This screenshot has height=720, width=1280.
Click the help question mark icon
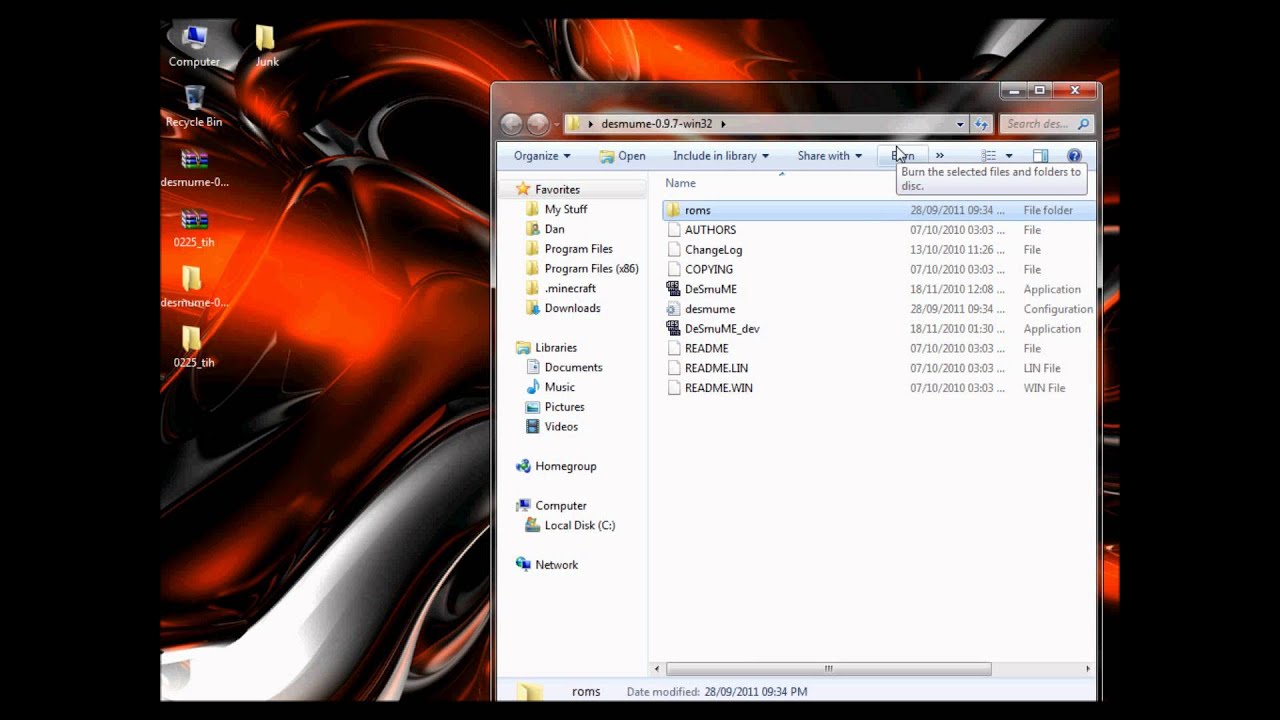click(x=1074, y=156)
